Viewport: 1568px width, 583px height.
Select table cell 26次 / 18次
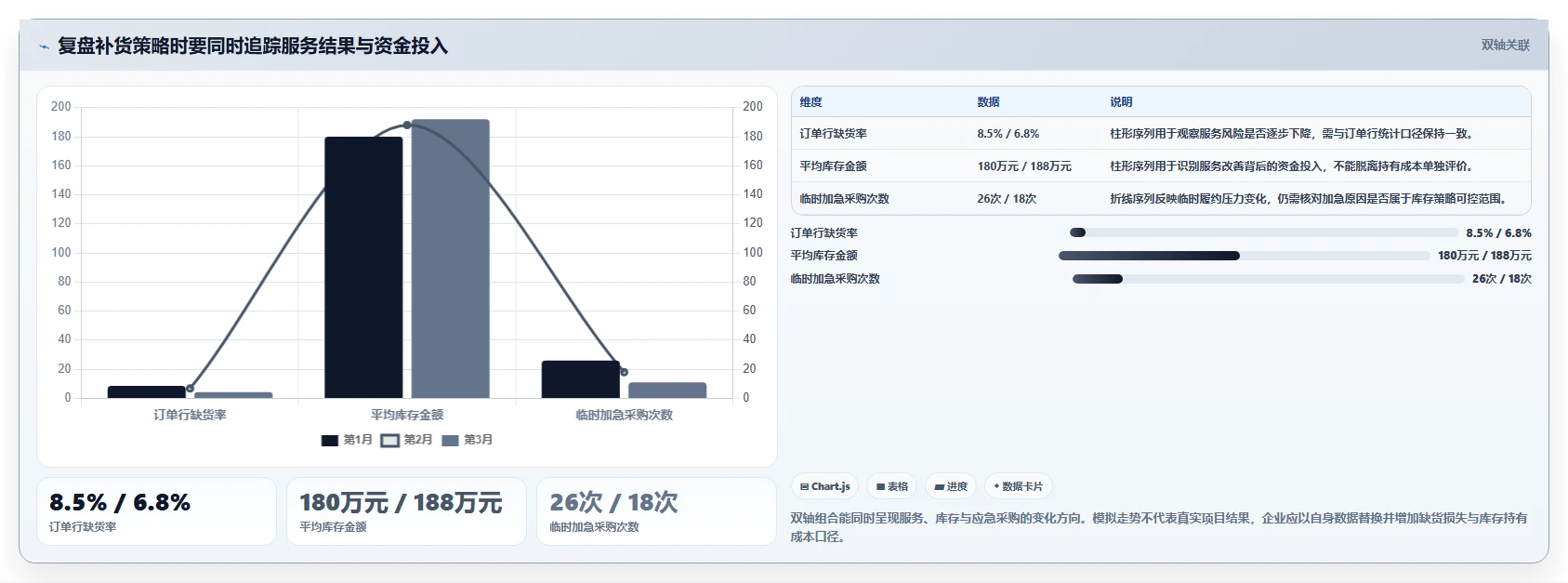1007,199
